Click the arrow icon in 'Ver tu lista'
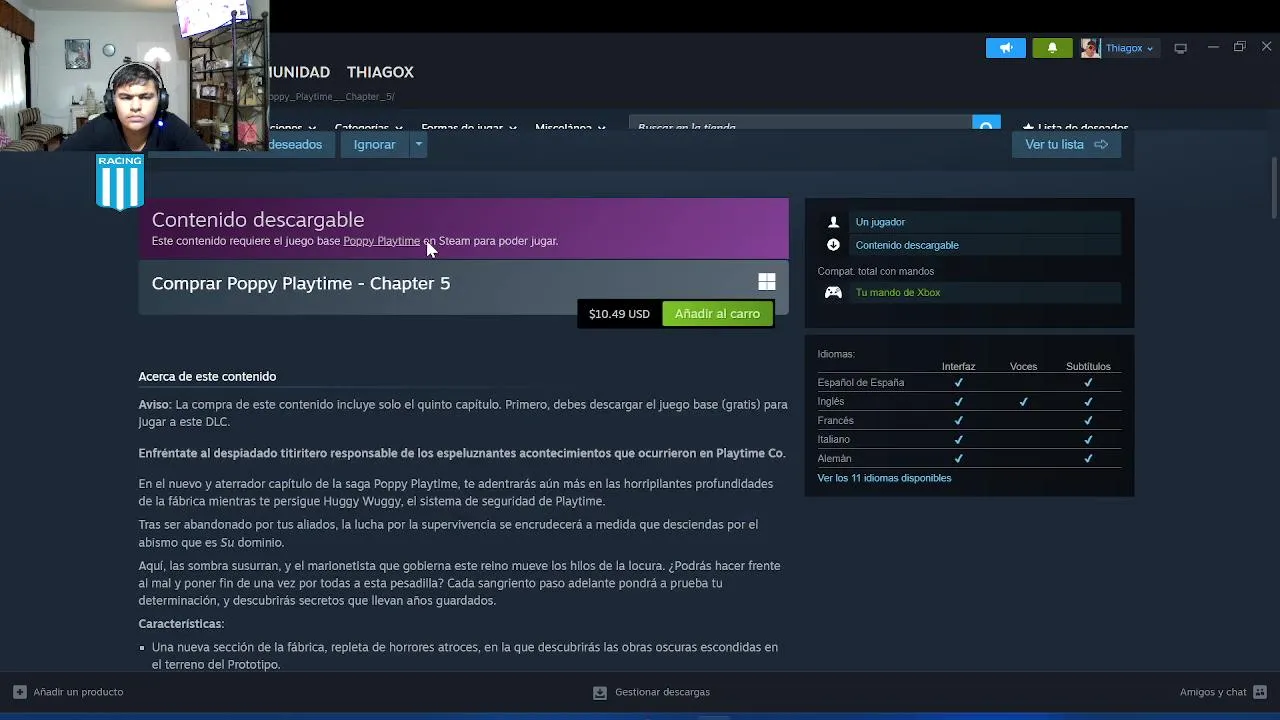Image resolution: width=1280 pixels, height=720 pixels. coord(1101,144)
